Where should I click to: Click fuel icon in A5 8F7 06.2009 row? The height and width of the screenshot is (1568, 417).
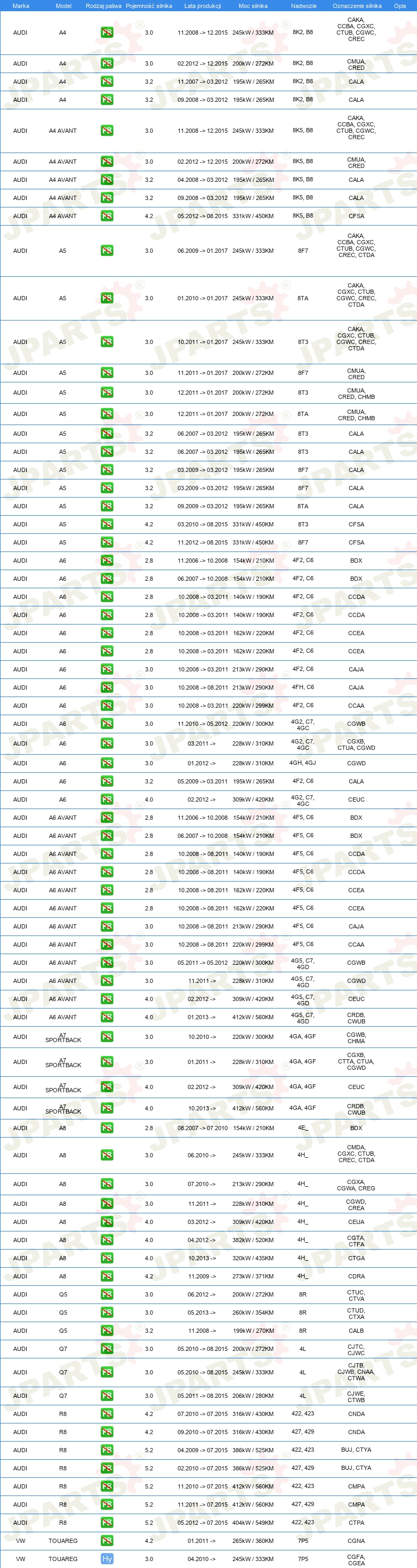click(x=107, y=250)
